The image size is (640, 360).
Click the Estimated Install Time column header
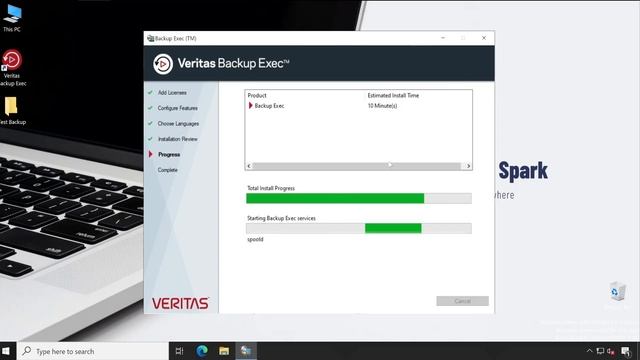[x=393, y=96]
